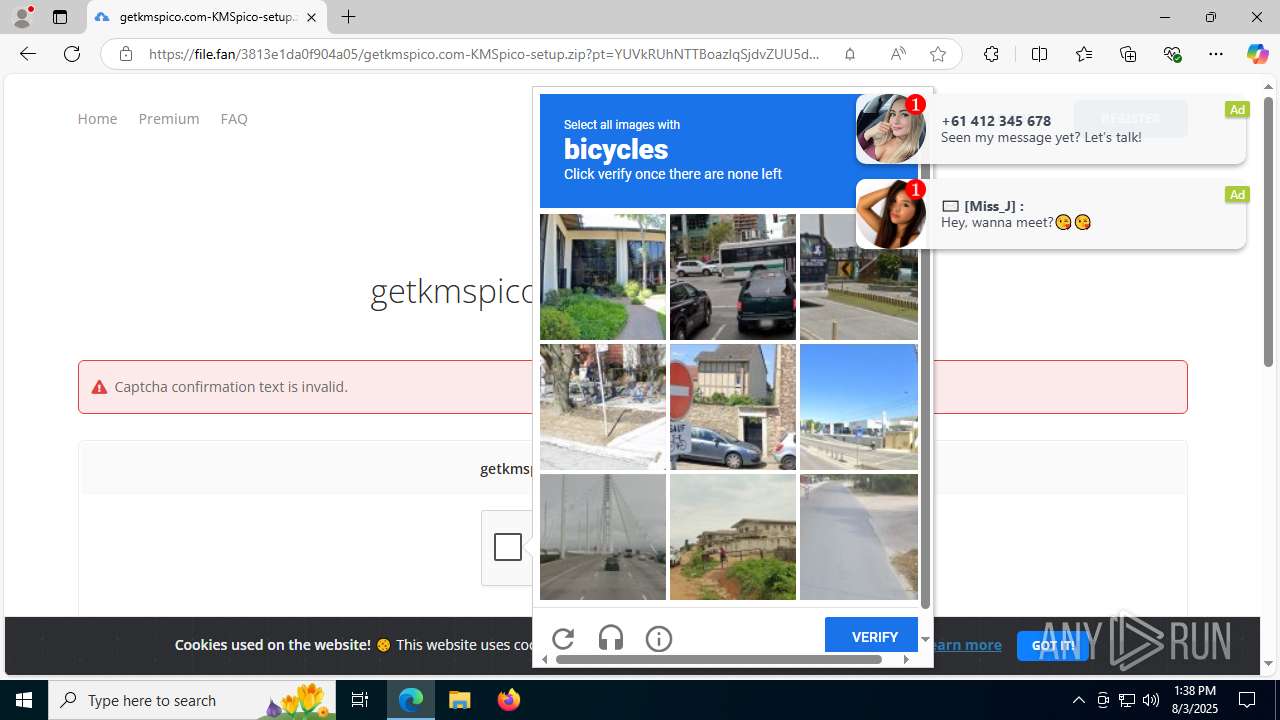Refresh the browser page
1280x720 pixels.
click(72, 54)
